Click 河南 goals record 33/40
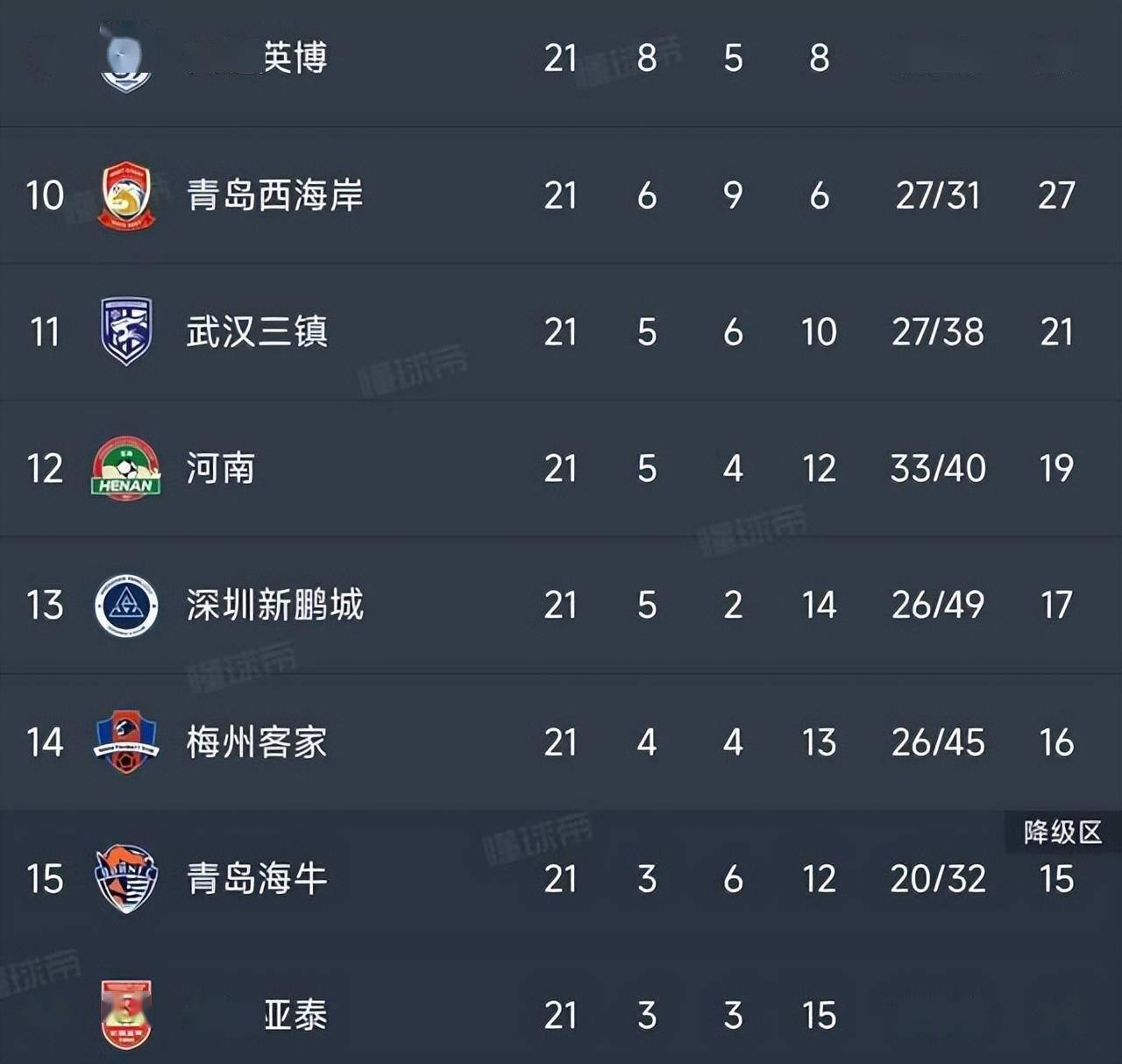 938,469
